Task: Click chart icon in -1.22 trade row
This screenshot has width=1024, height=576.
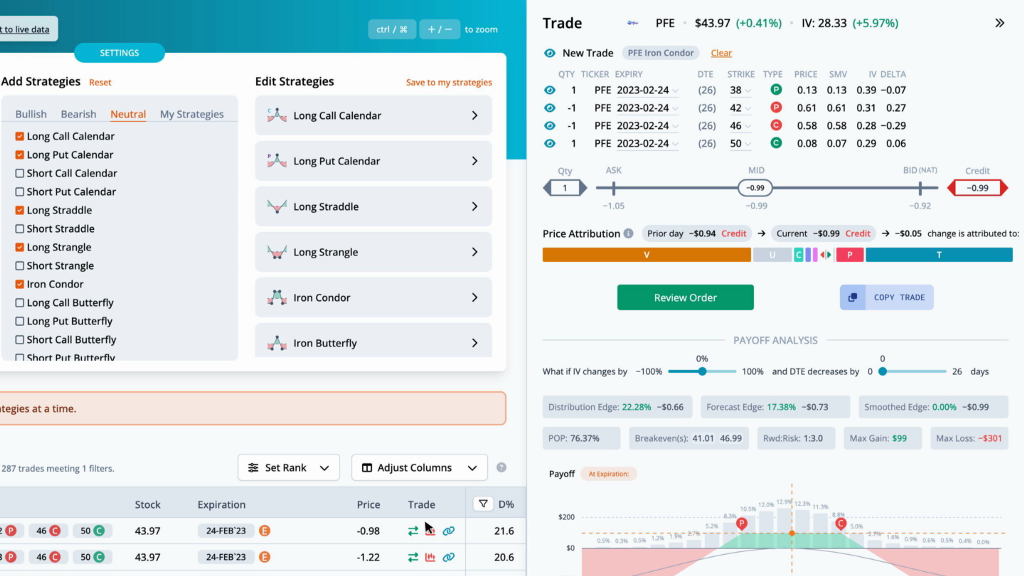Action: coord(430,557)
